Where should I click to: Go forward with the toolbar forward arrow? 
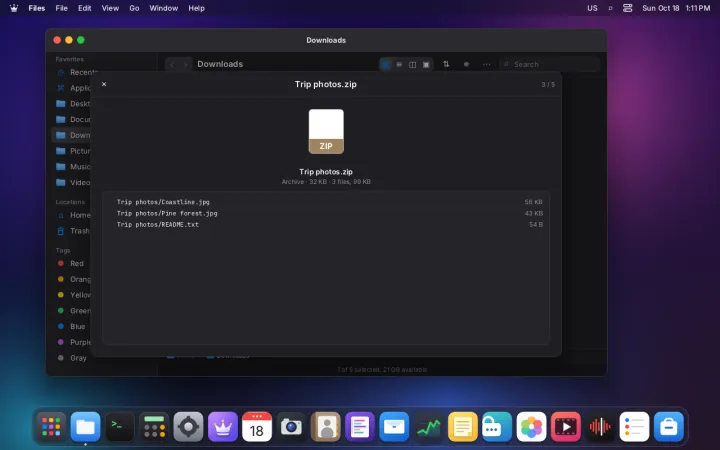pyautogui.click(x=186, y=64)
